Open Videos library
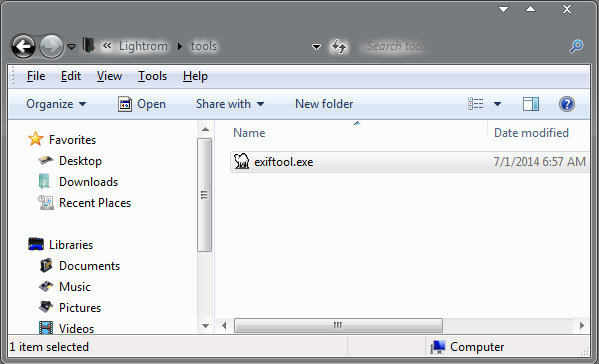Image resolution: width=599 pixels, height=364 pixels. (x=76, y=328)
